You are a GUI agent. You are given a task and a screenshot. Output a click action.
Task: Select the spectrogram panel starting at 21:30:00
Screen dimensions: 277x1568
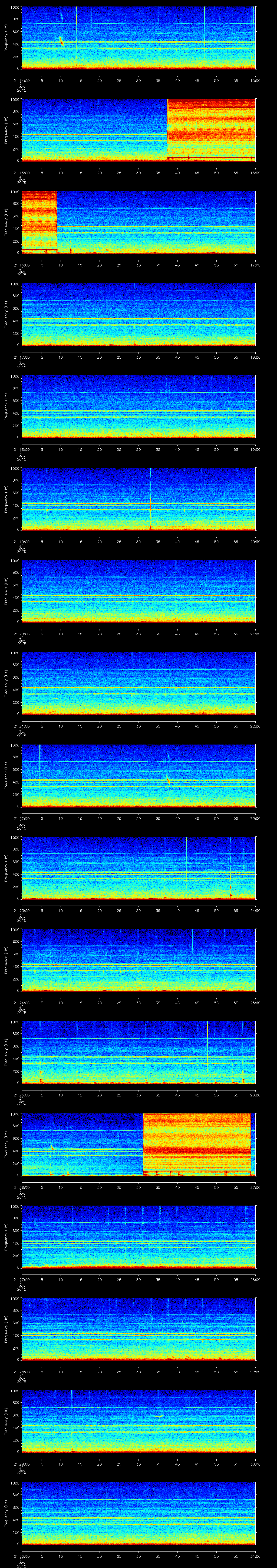pyautogui.click(x=138, y=1513)
